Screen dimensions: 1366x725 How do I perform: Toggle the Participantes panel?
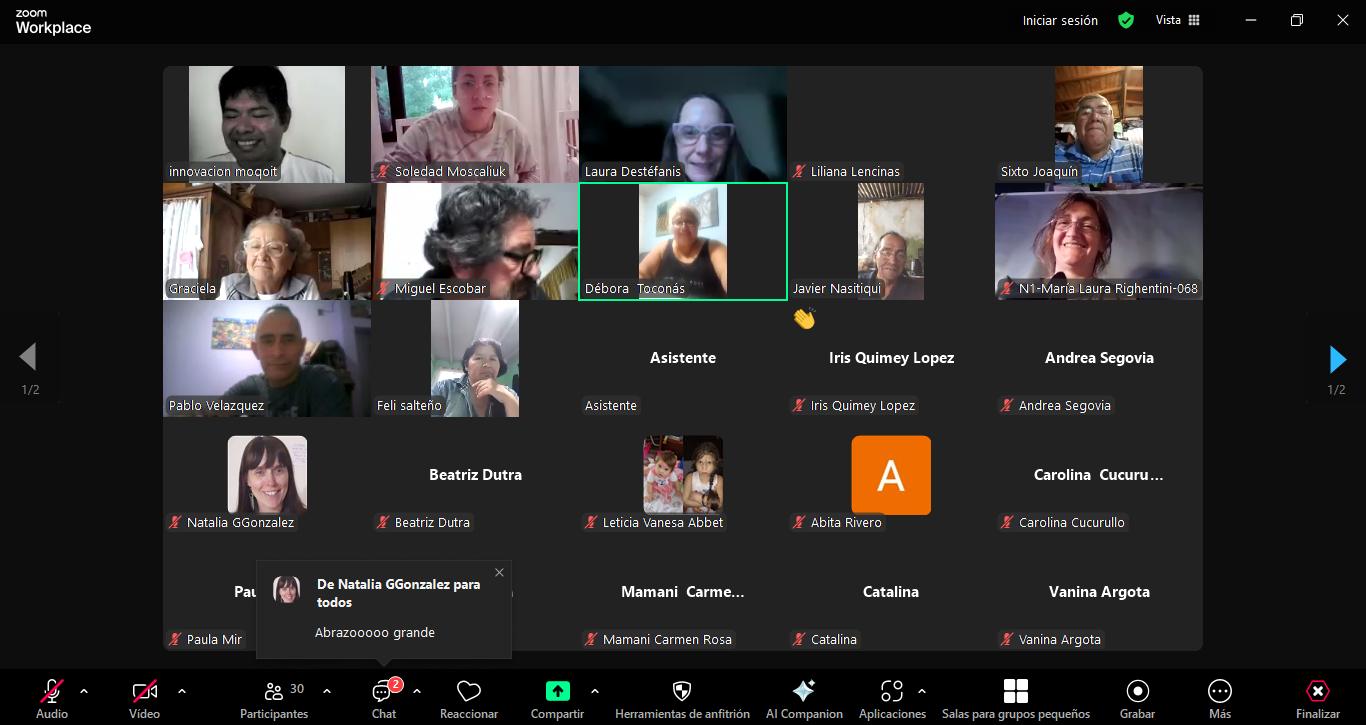point(273,691)
